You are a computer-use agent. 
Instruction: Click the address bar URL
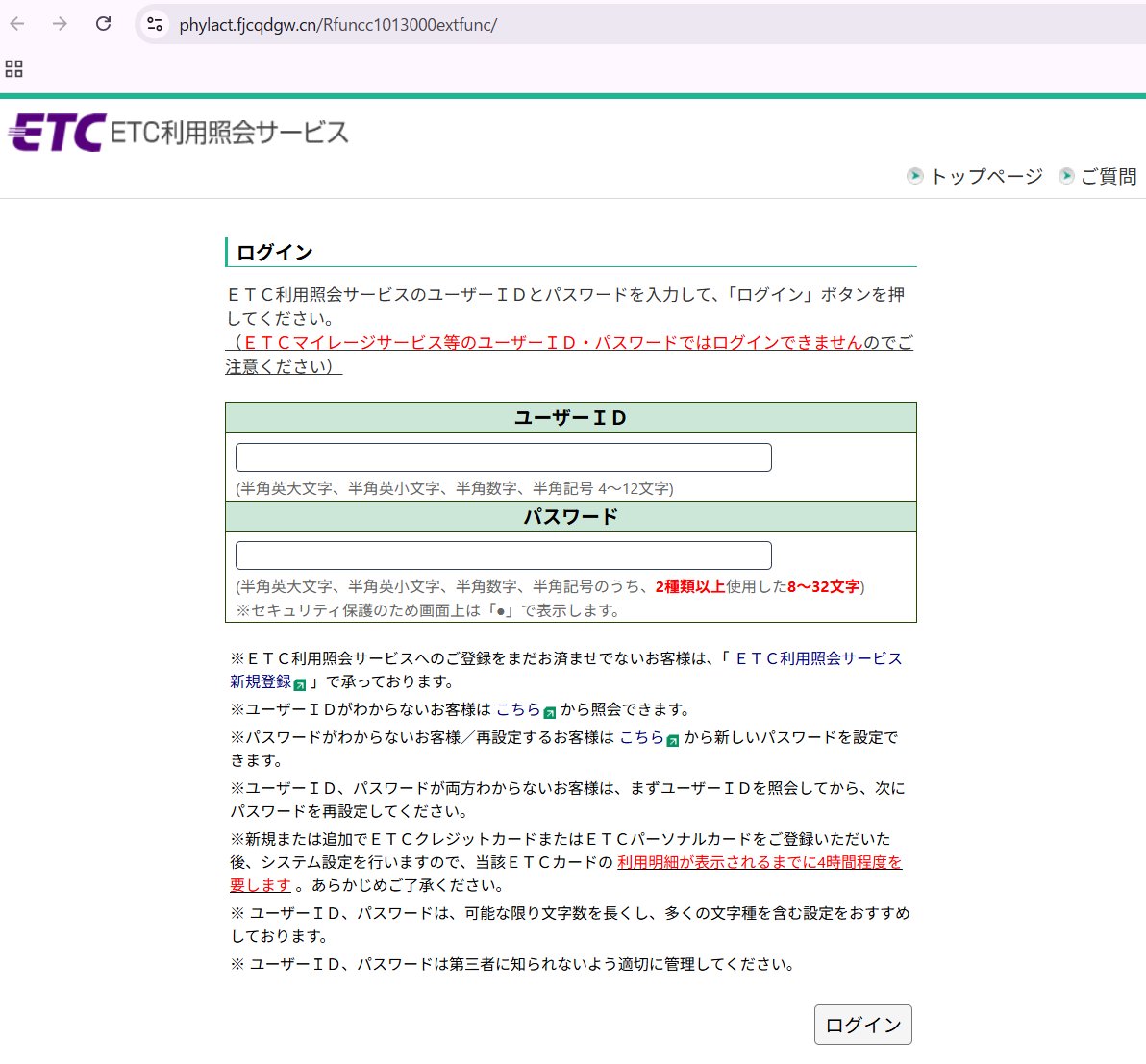coord(337,25)
